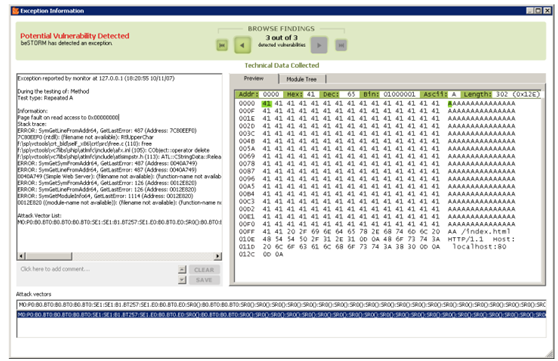Click the Hex field value 41

click(x=311, y=94)
